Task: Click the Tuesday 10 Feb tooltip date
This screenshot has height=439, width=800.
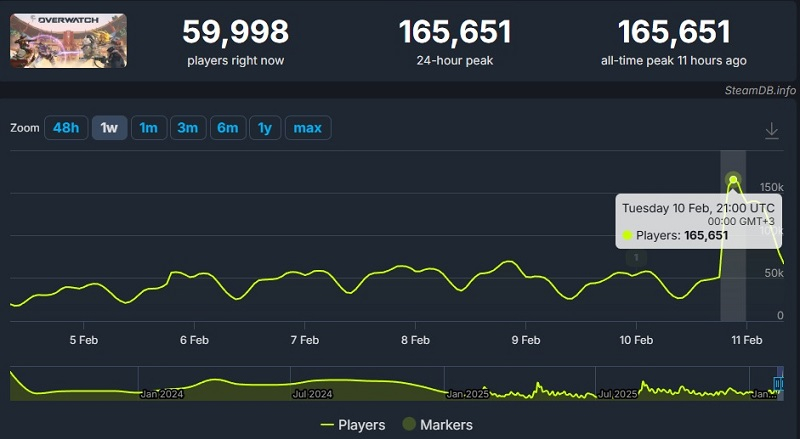Action: tap(698, 208)
